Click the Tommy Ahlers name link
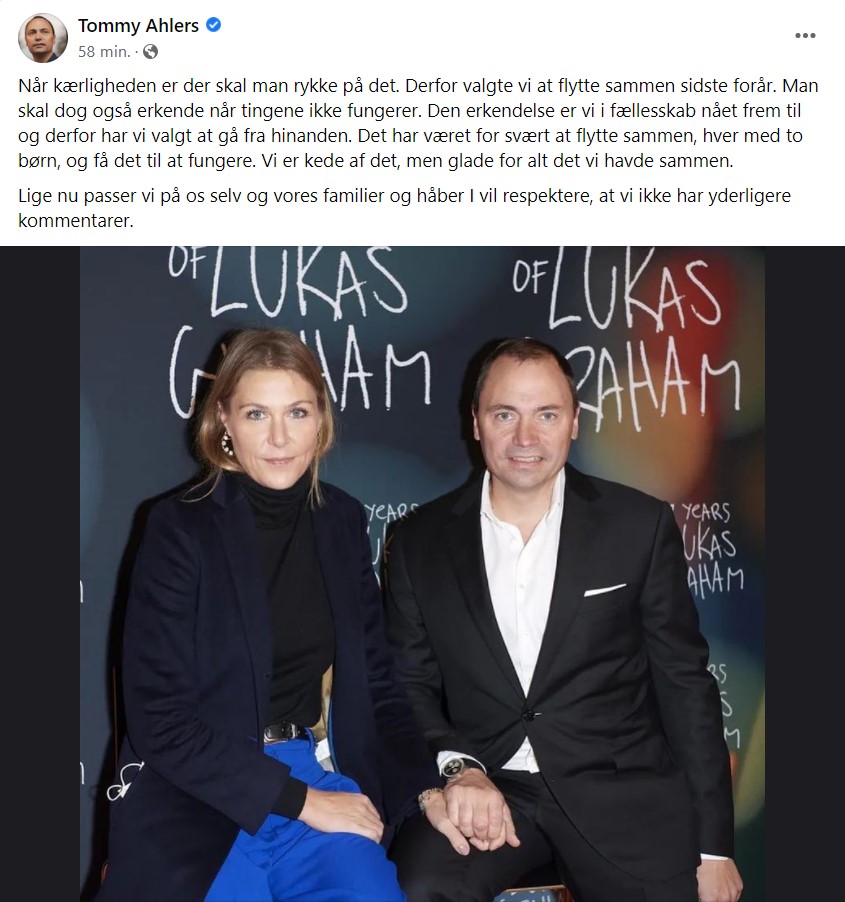Image resolution: width=845 pixels, height=902 pixels. (x=138, y=26)
